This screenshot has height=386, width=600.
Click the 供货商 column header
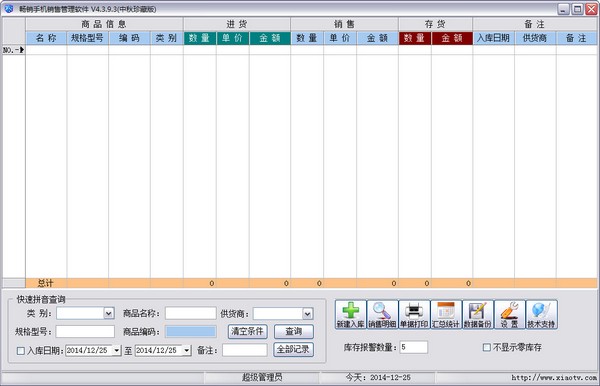point(535,38)
